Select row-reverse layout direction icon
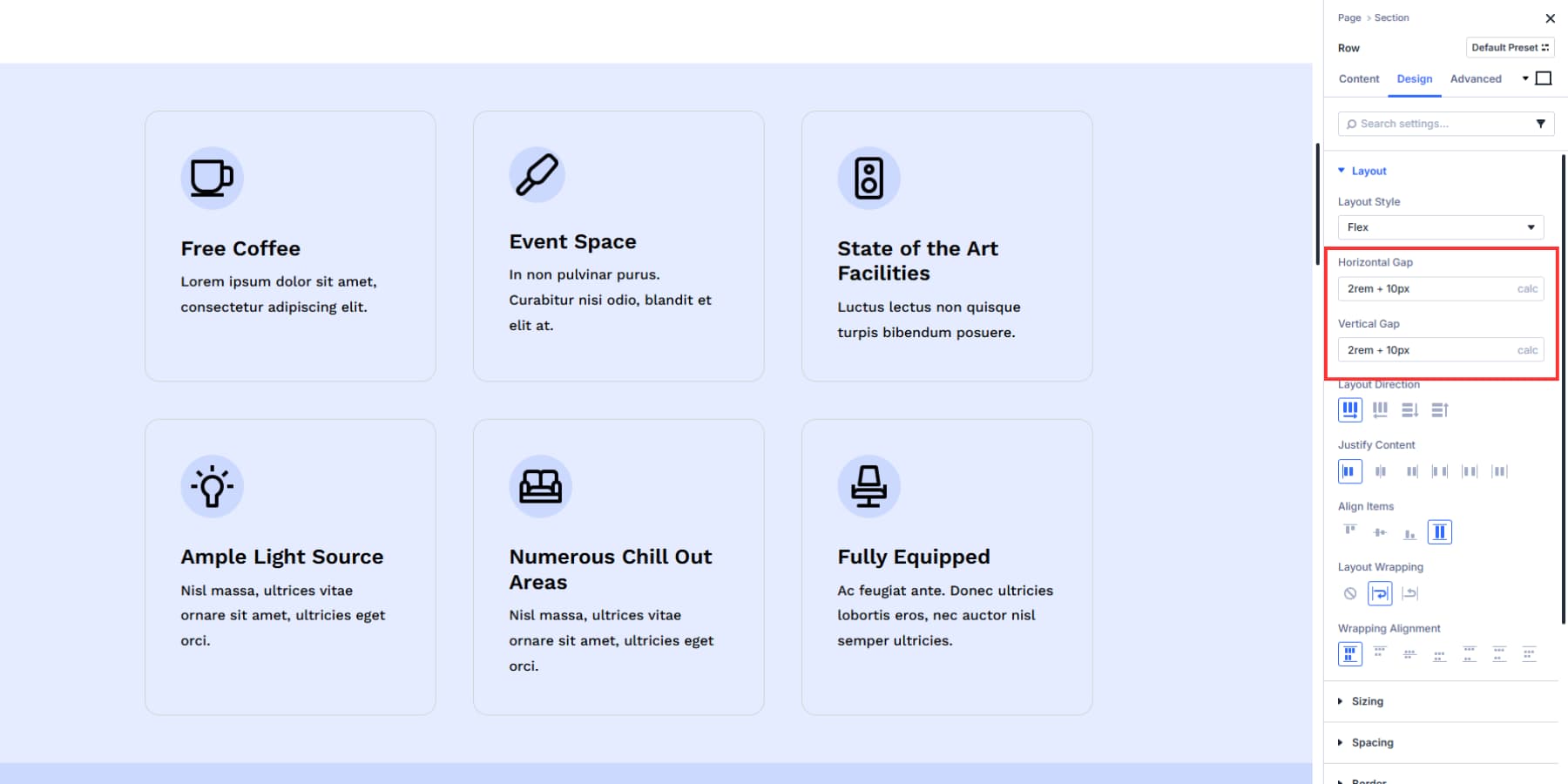 pos(1380,409)
